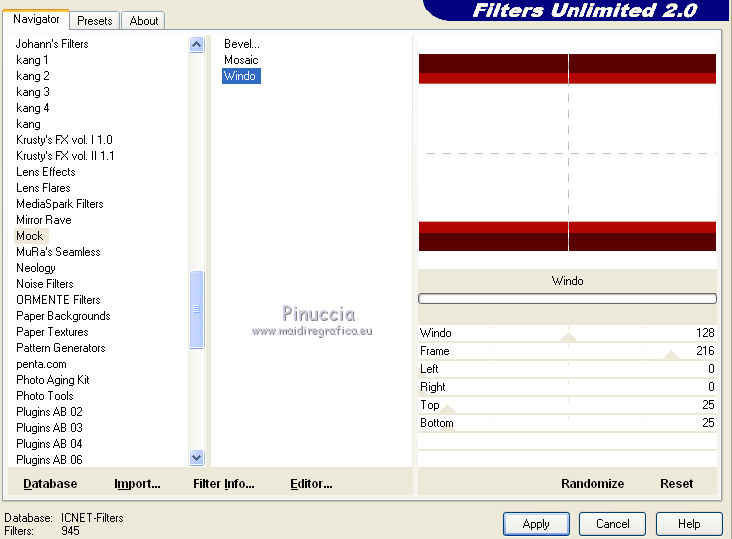The height and width of the screenshot is (539, 732).
Task: Select Krusty's FX vol. I 1.0
Action: click(64, 140)
